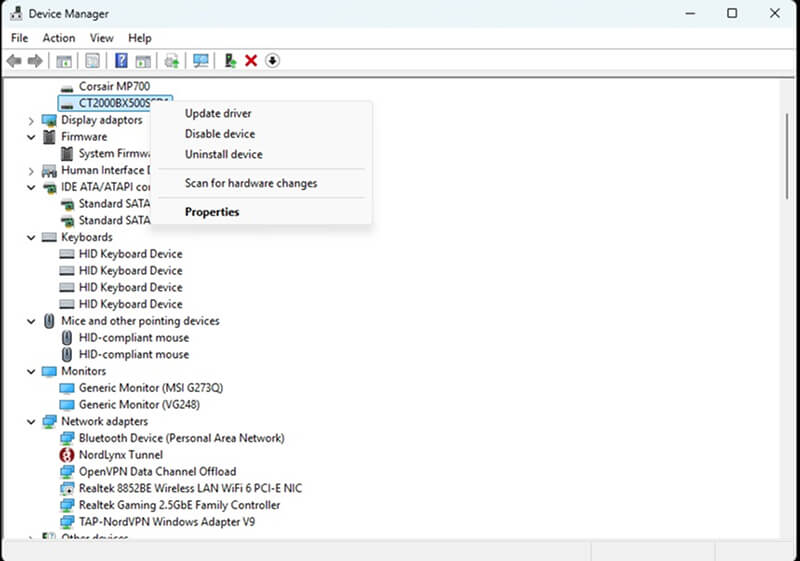Select Generic Monitor (MSI G273Q)
800x561 pixels.
click(x=151, y=388)
